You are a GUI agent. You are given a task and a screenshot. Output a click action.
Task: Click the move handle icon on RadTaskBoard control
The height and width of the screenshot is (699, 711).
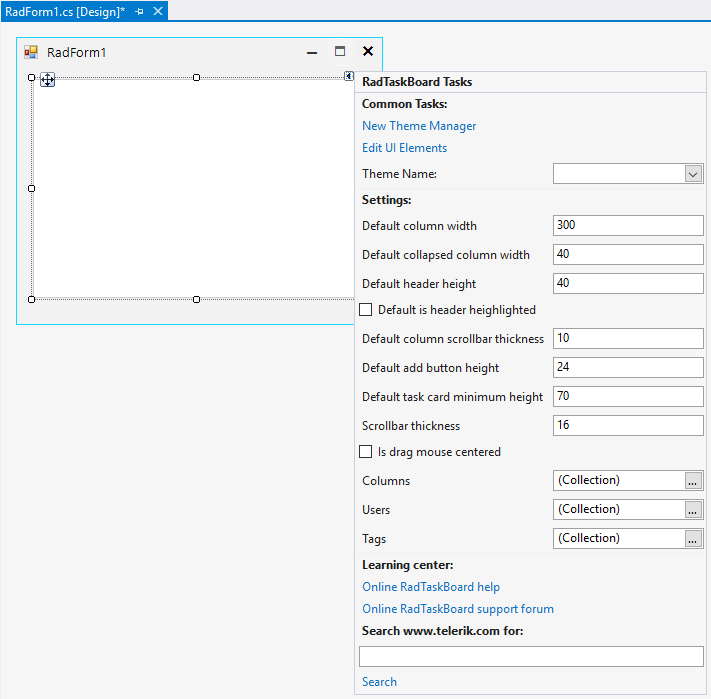(x=48, y=80)
